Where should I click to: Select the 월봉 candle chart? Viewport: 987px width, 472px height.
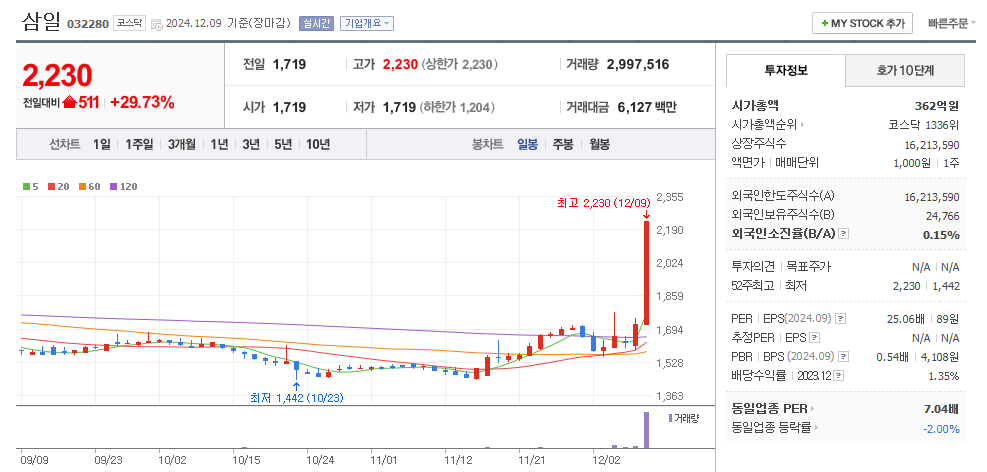pos(599,144)
